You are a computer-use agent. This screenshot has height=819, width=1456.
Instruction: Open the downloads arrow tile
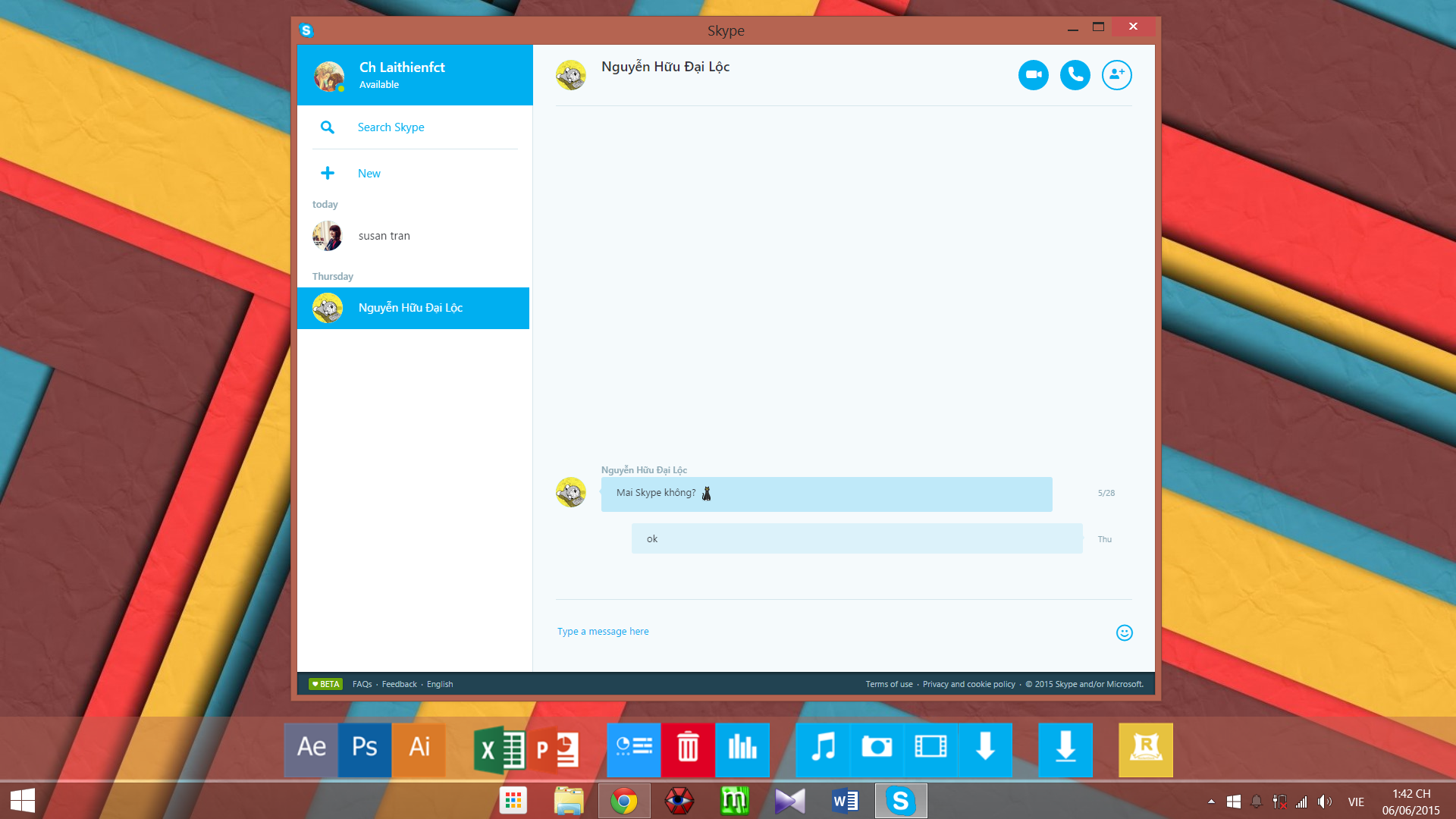985,749
